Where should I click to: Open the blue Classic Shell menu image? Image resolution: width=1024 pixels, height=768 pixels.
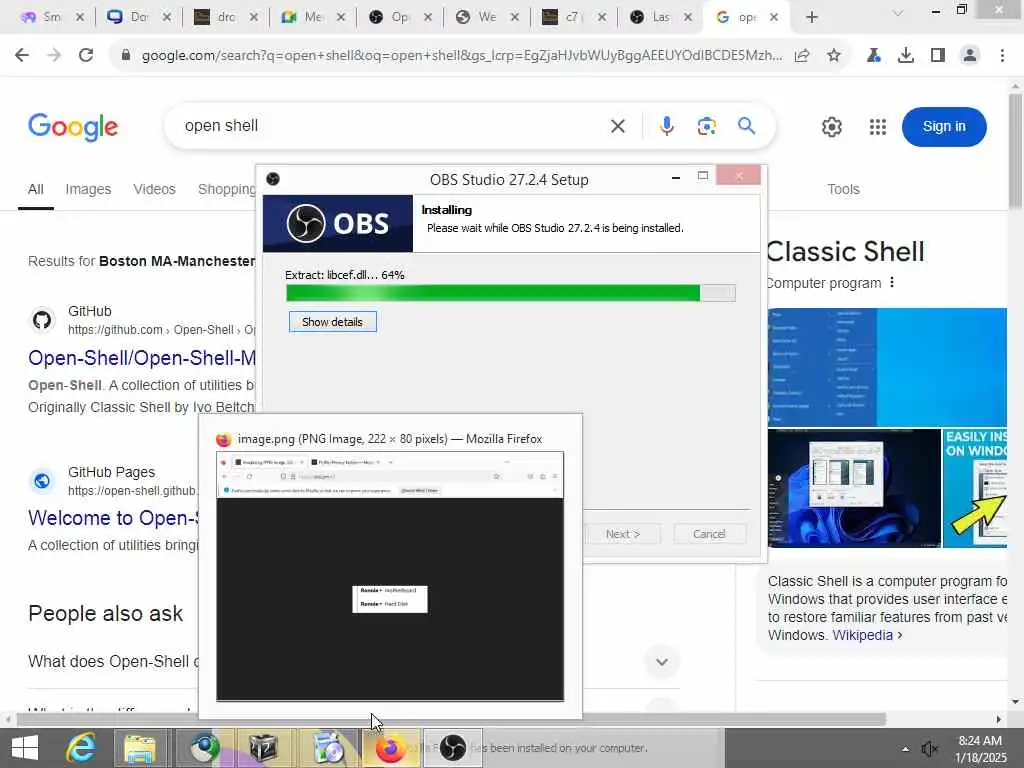(887, 368)
